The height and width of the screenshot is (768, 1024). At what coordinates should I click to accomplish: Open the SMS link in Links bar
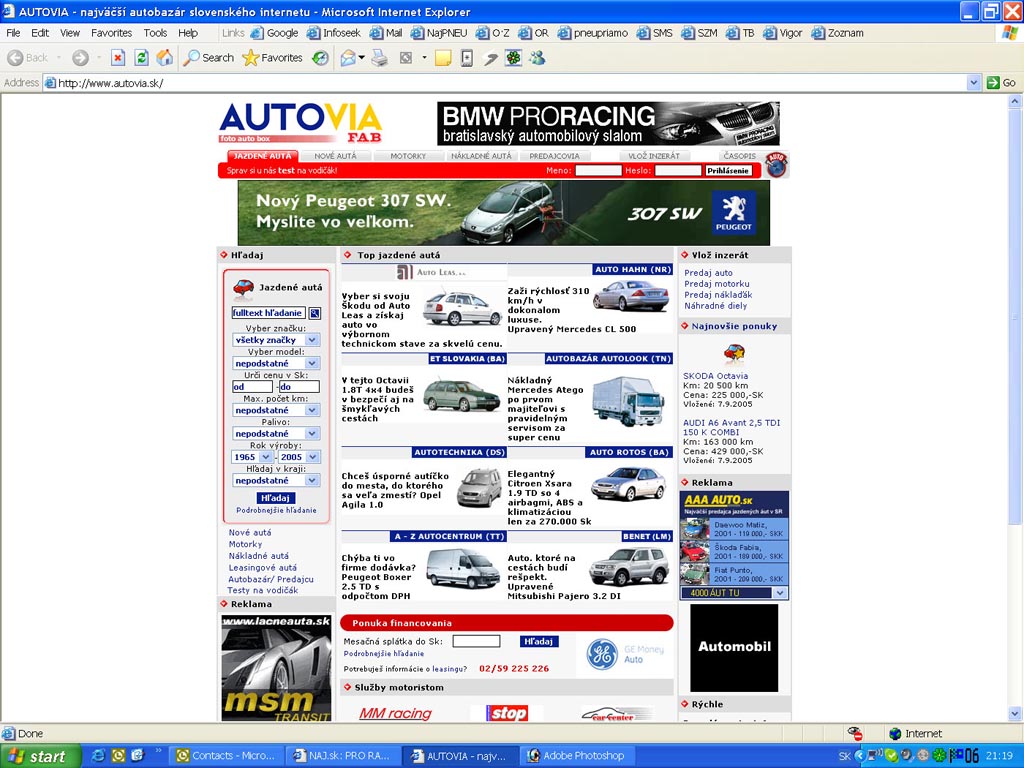pyautogui.click(x=655, y=33)
